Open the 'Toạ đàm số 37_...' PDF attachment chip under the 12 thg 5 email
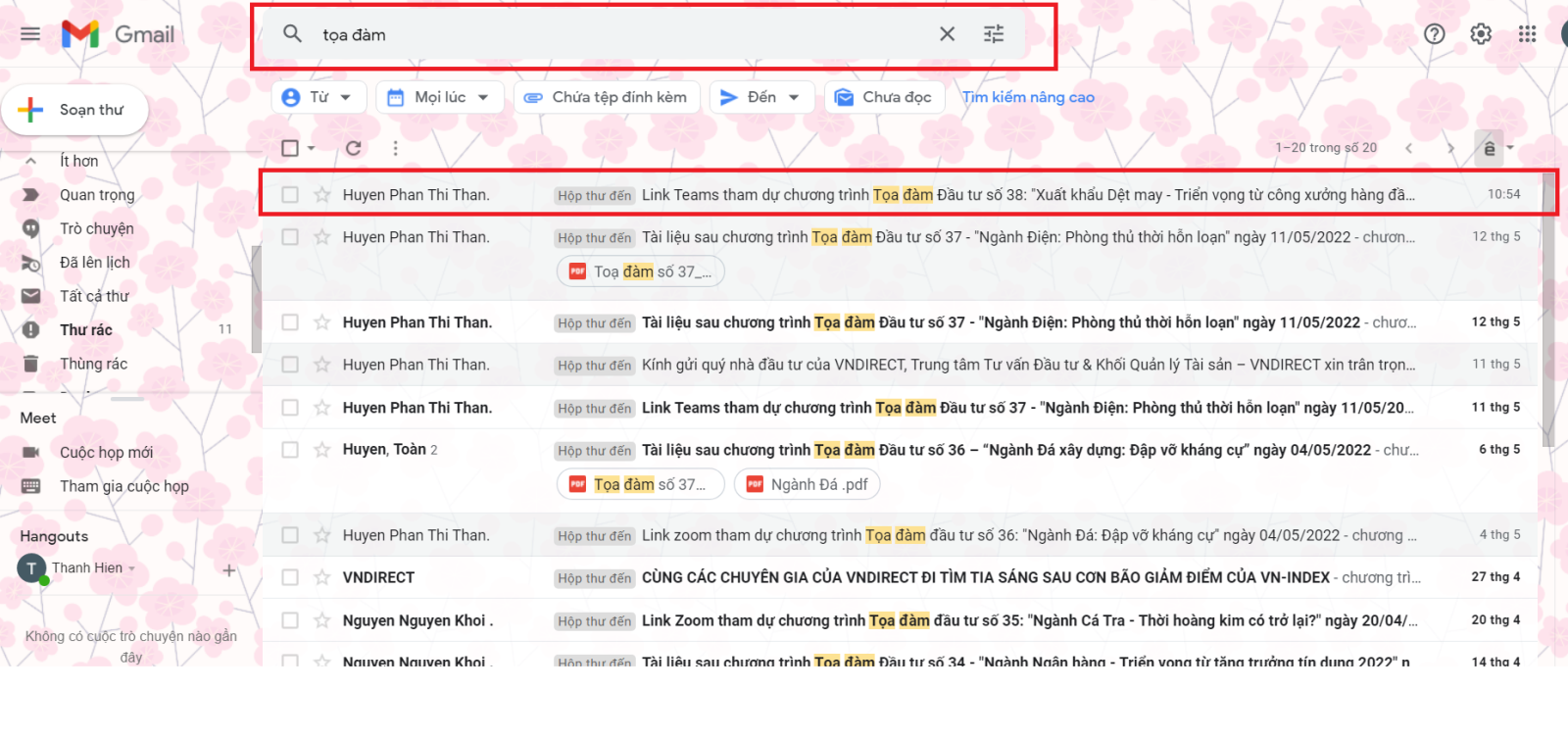 [x=641, y=271]
